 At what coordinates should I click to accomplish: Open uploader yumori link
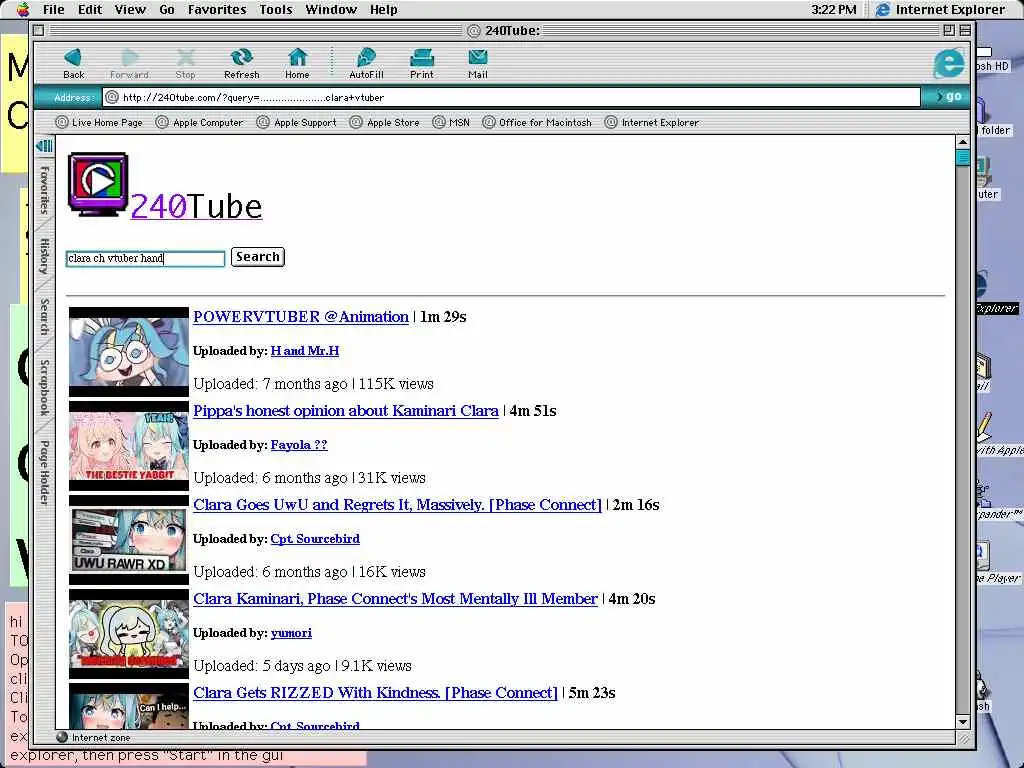point(291,633)
